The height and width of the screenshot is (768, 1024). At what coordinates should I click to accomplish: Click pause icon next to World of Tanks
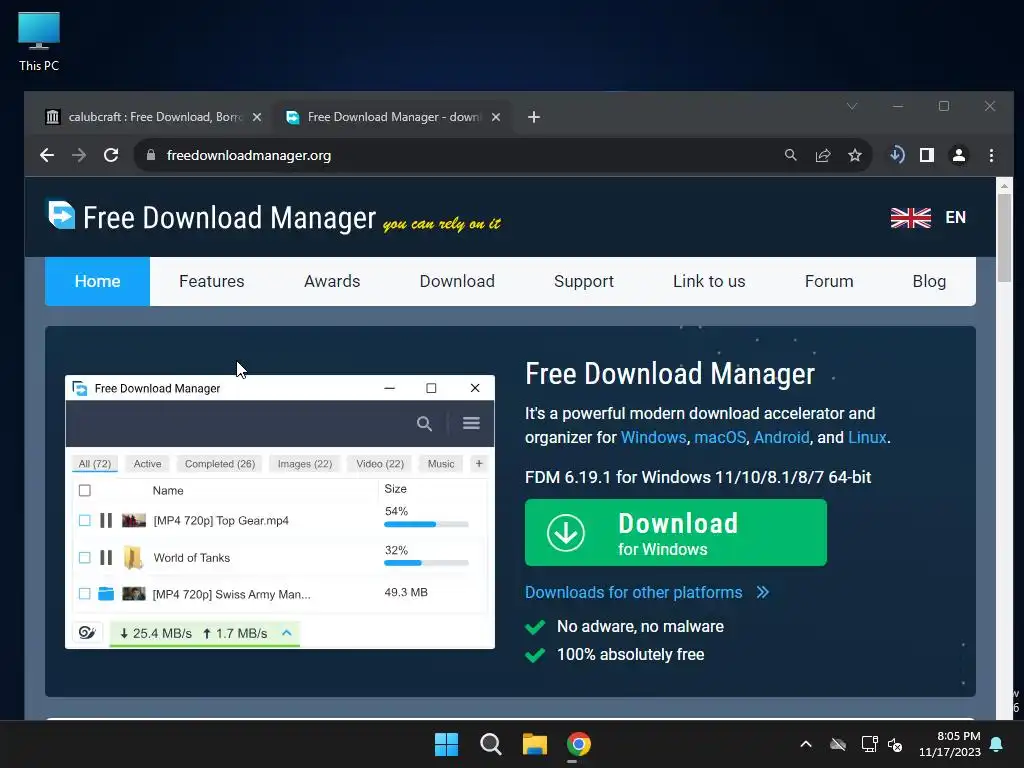tap(106, 558)
